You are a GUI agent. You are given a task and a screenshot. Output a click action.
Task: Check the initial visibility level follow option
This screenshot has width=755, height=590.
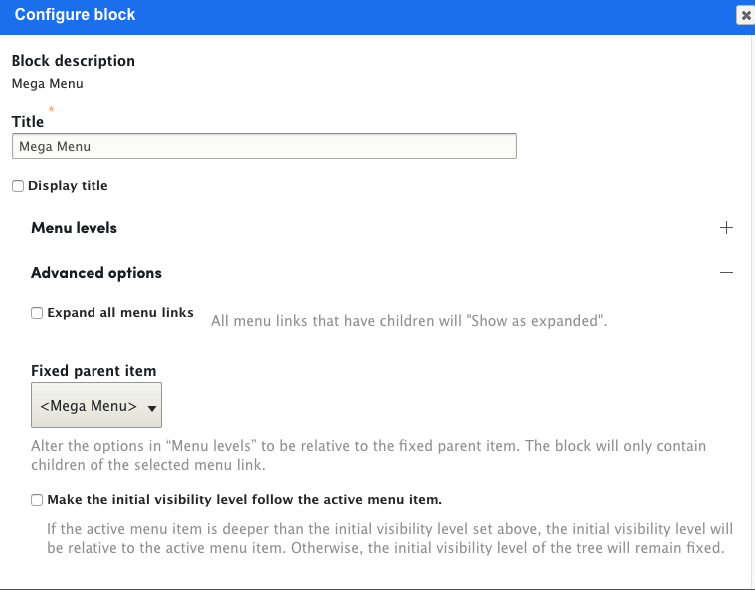click(x=37, y=499)
